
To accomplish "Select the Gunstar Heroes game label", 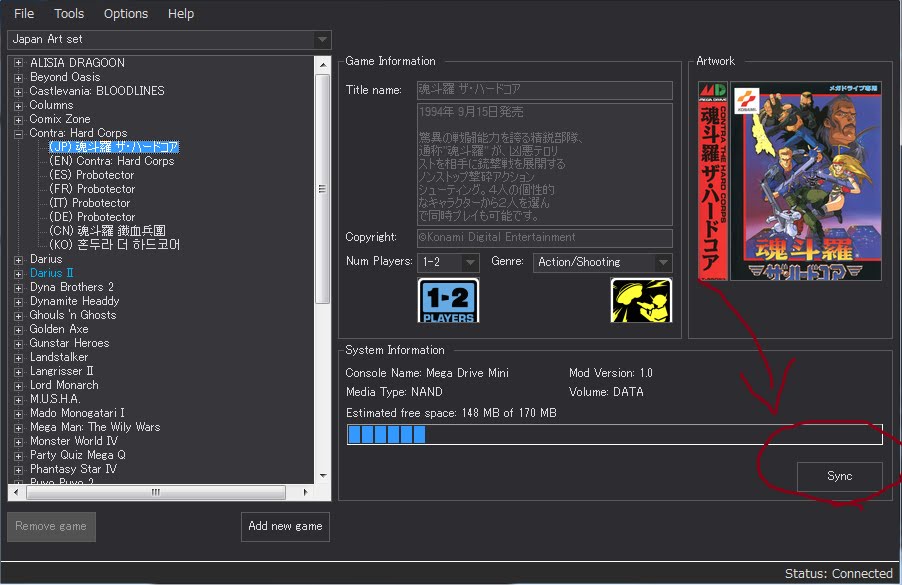I will tap(70, 343).
